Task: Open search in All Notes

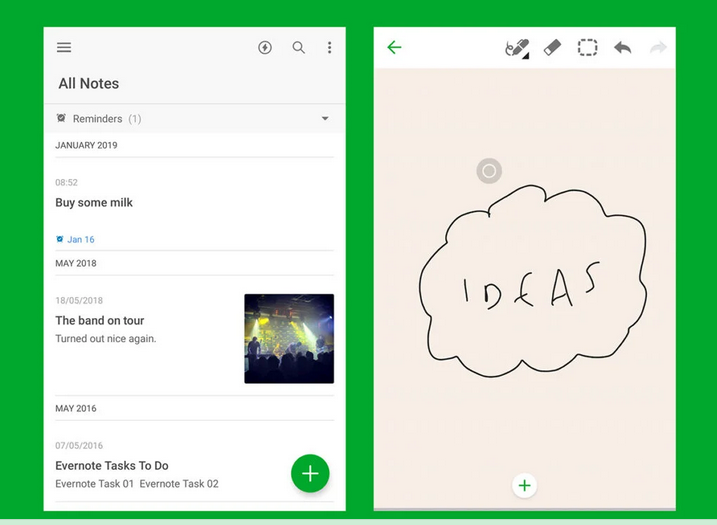Action: coord(299,47)
